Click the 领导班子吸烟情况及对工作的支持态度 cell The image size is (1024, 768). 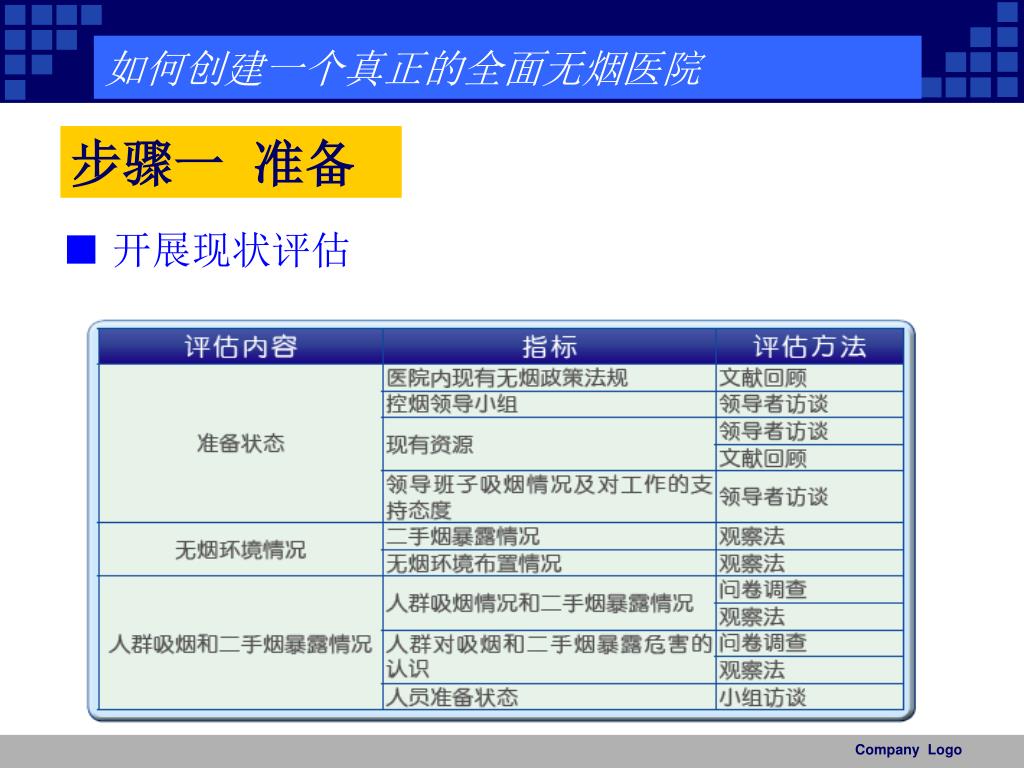point(549,496)
